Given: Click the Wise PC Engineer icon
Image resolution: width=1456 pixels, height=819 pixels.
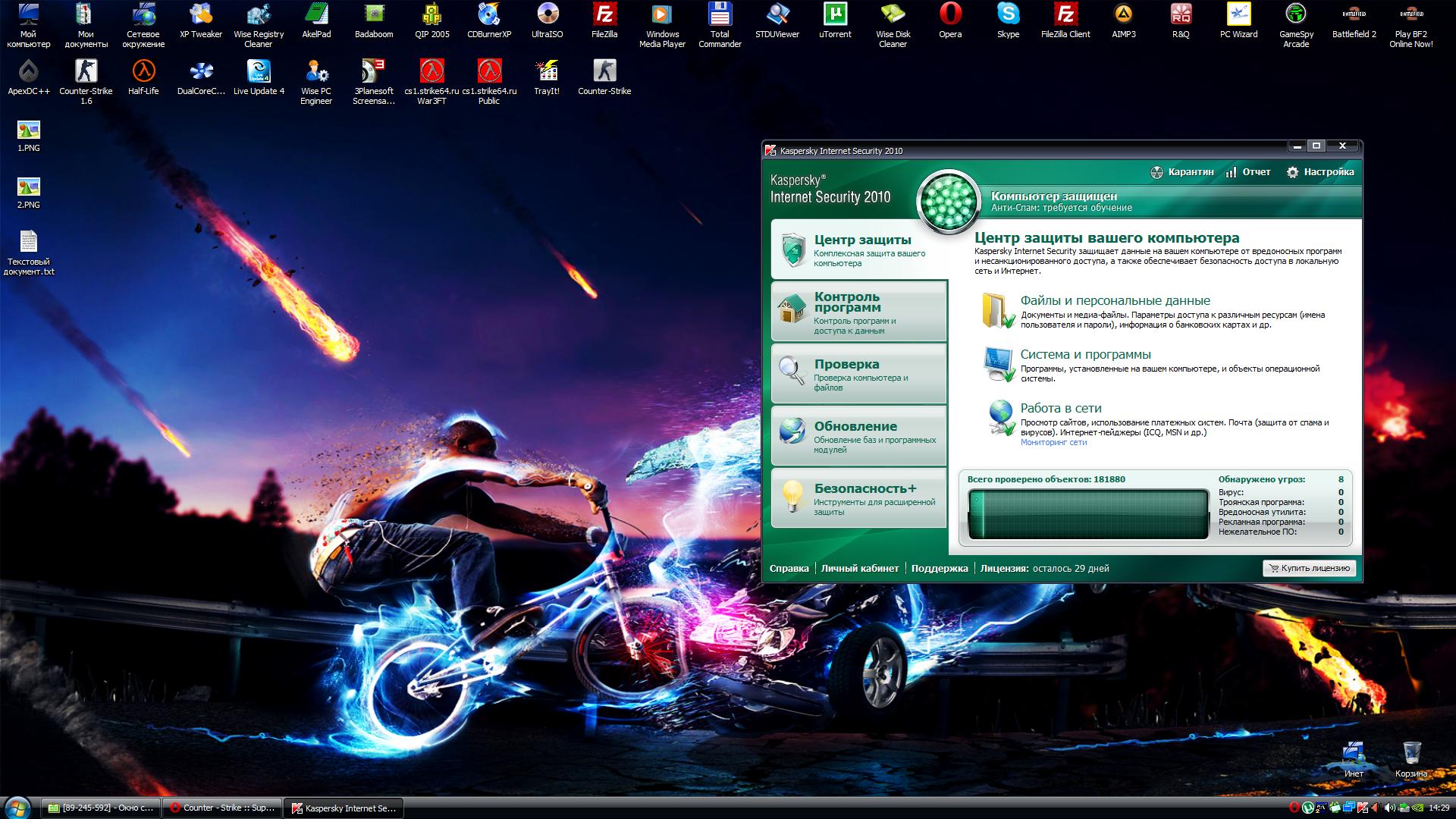Looking at the screenshot, I should click(x=316, y=83).
